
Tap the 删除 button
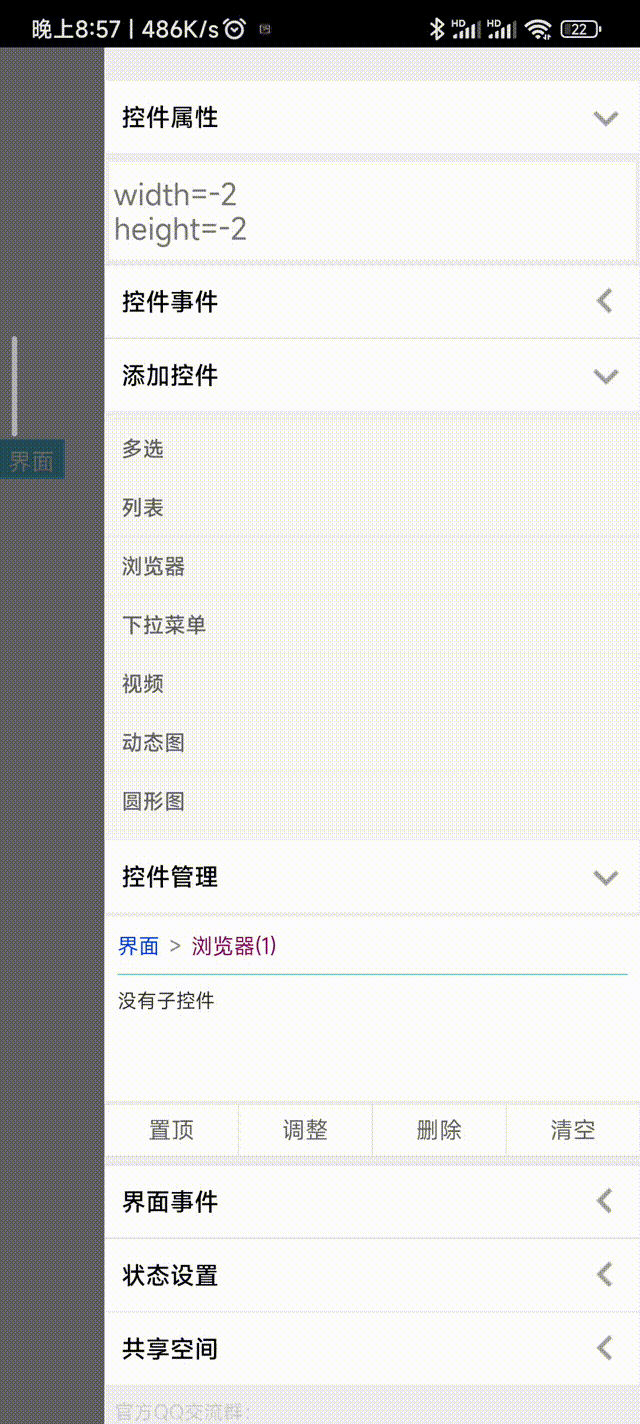[x=439, y=1130]
